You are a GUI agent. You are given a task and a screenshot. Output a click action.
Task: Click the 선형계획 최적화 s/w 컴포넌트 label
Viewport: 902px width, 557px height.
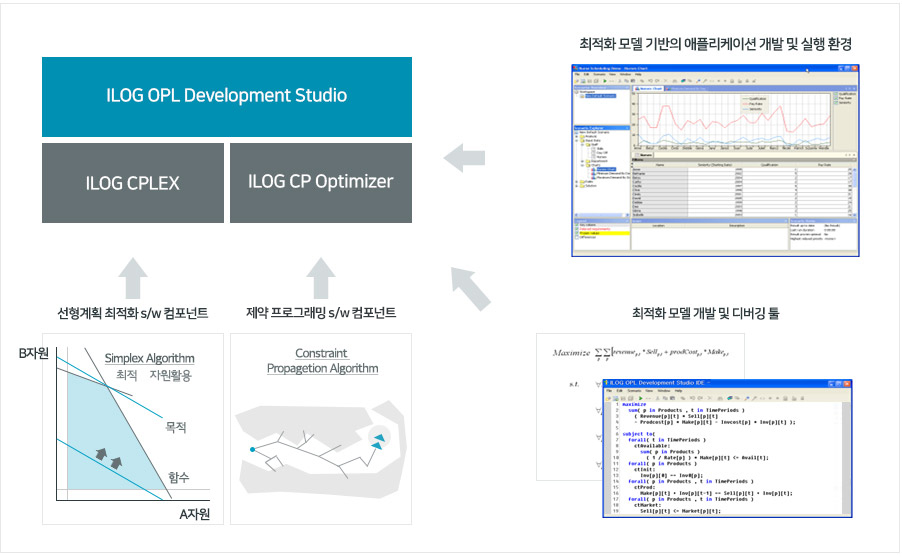133,313
